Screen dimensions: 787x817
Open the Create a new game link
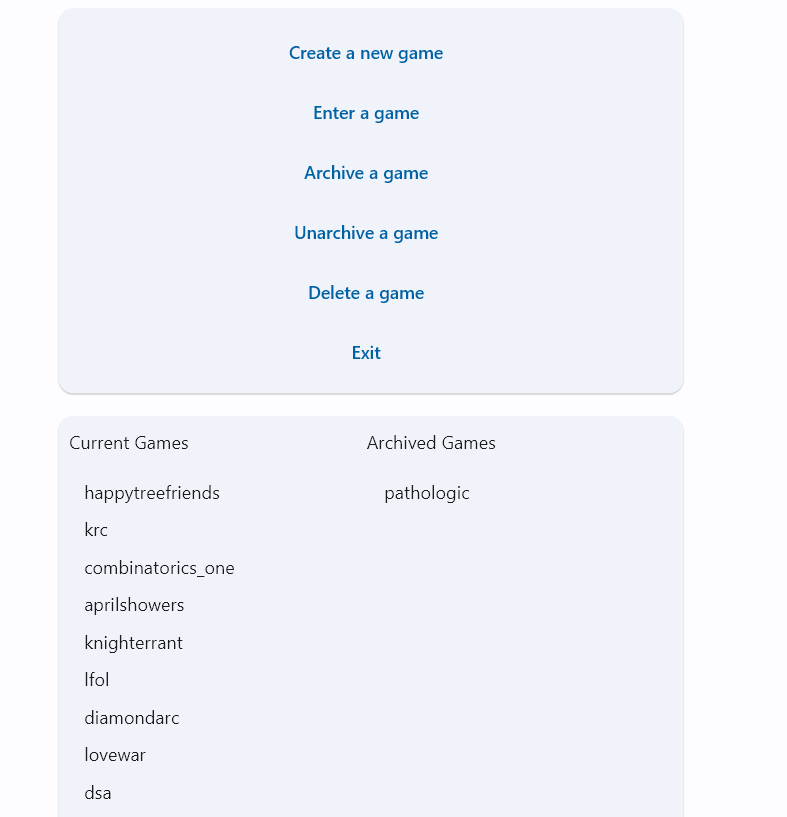366,53
